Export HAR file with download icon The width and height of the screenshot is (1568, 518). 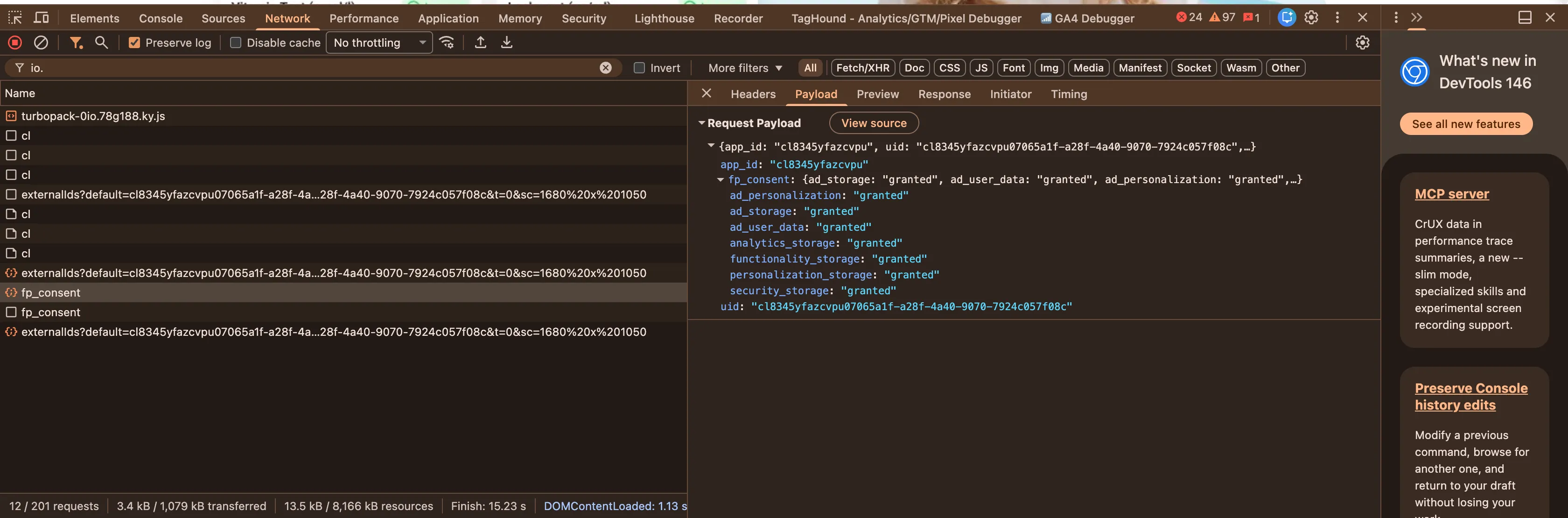coord(506,43)
